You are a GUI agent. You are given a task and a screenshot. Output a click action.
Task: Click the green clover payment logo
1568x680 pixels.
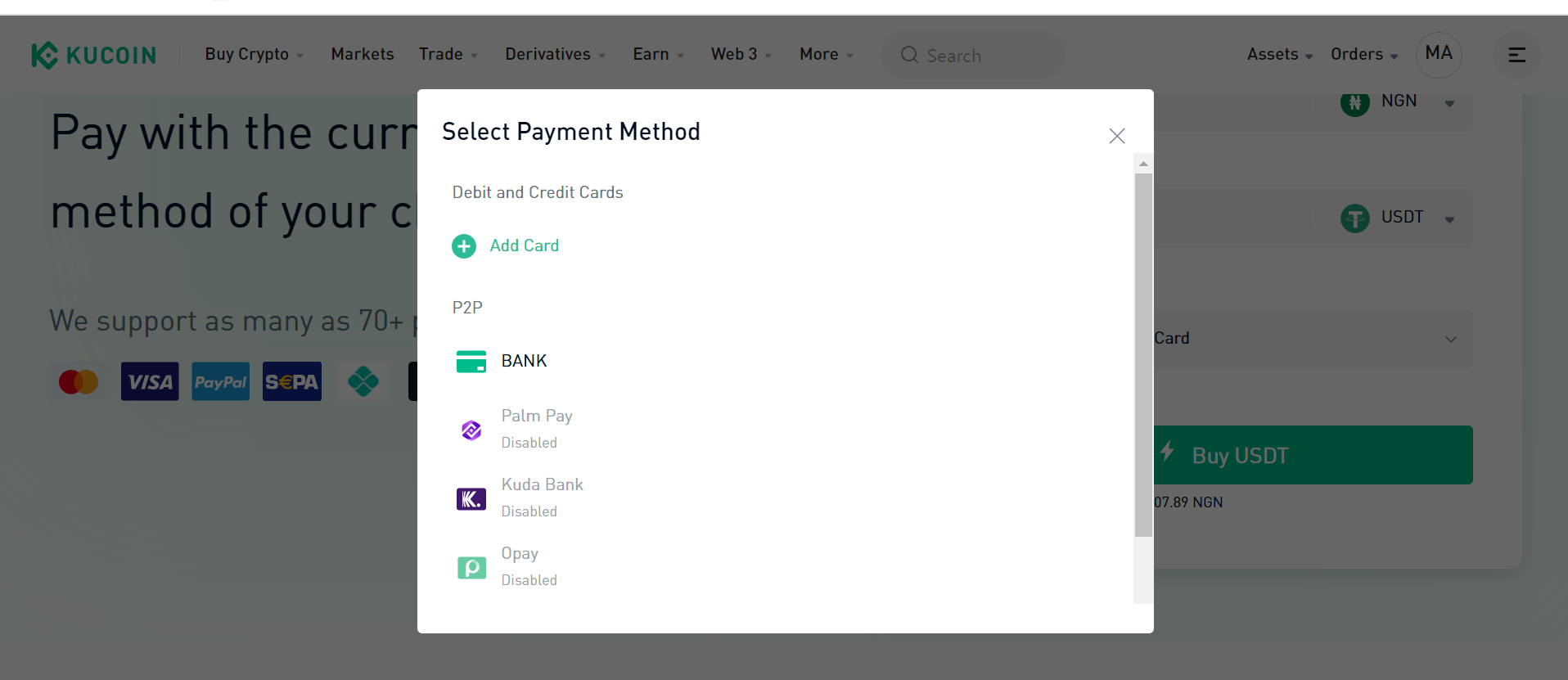click(363, 381)
